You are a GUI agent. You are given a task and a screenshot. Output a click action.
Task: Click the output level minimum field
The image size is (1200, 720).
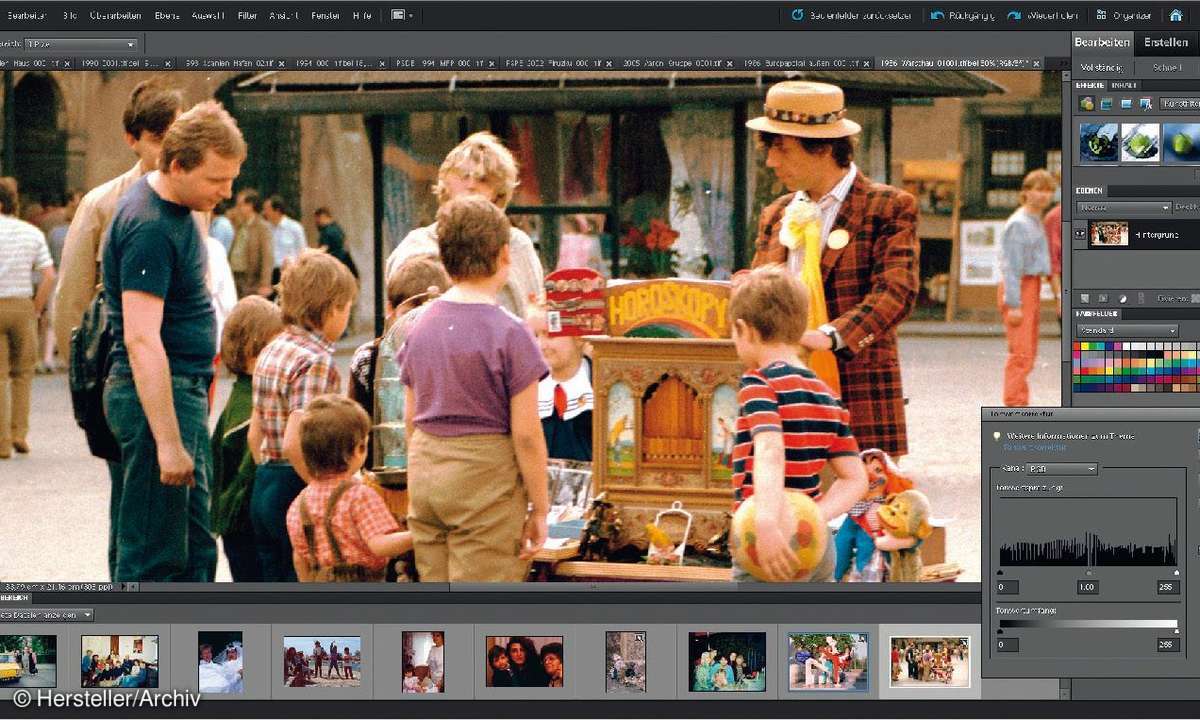click(1007, 645)
